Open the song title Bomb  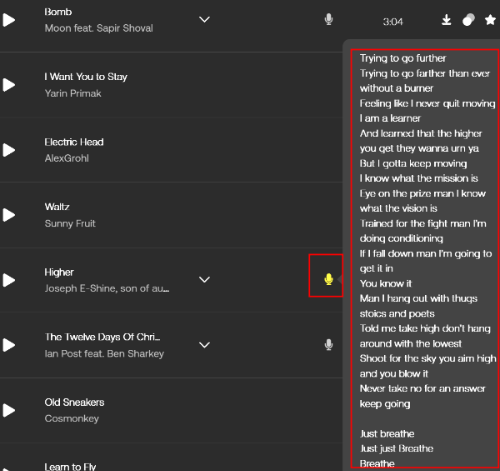58,12
